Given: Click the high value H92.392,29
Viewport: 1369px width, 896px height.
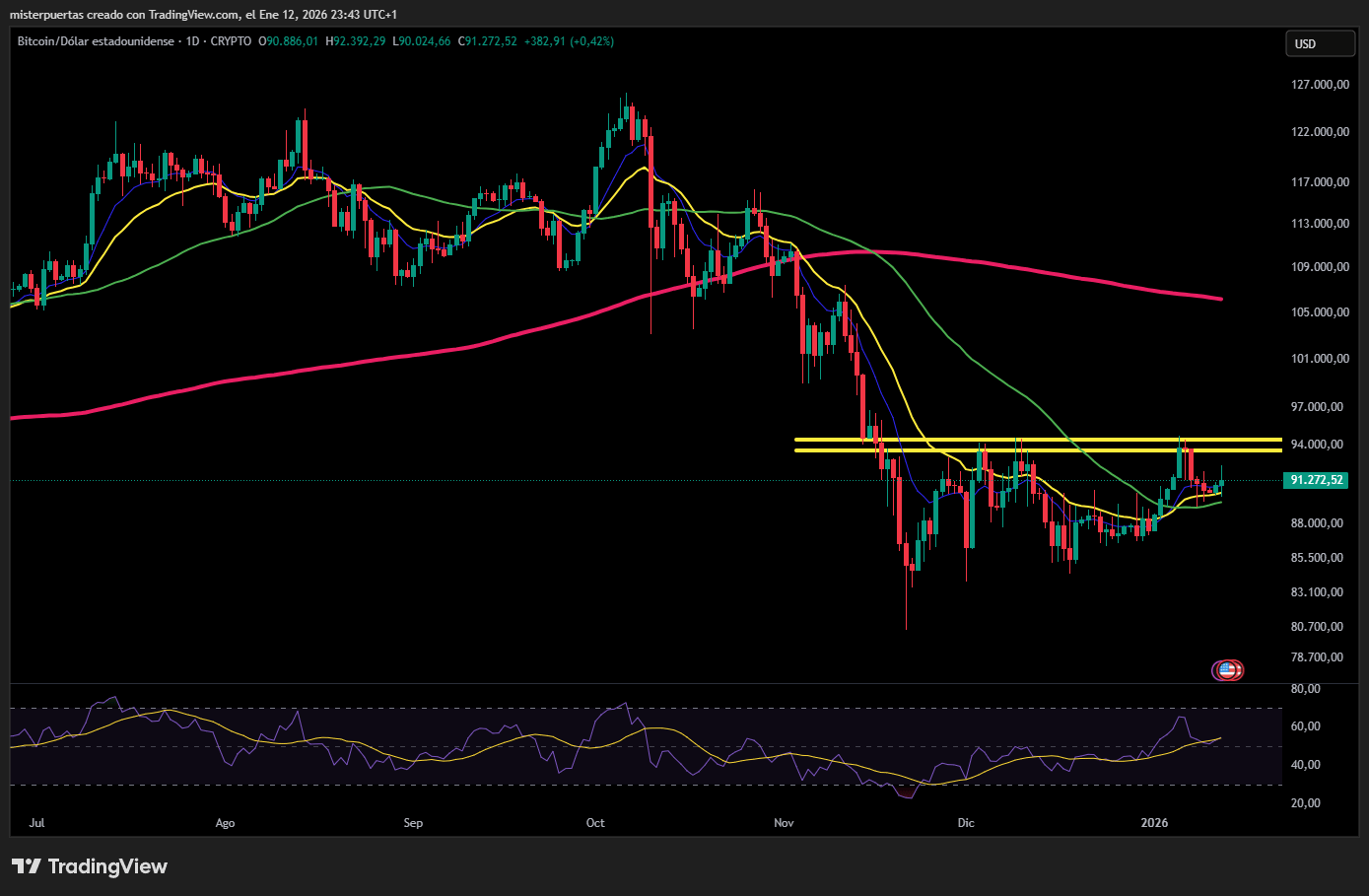Looking at the screenshot, I should pyautogui.click(x=356, y=41).
